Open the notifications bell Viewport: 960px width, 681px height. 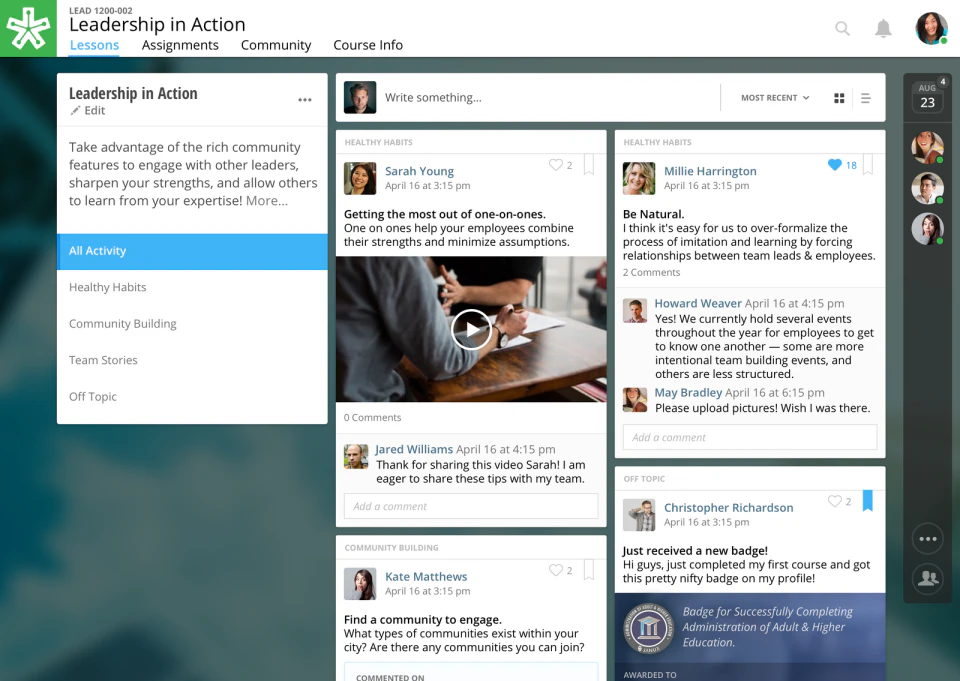coord(883,29)
